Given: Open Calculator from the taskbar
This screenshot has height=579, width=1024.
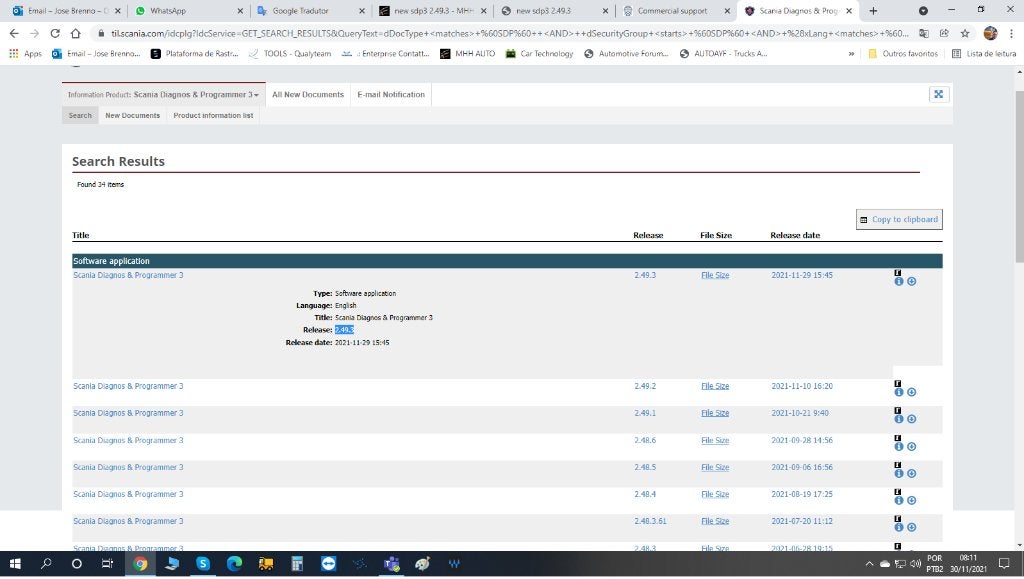Looking at the screenshot, I should 297,563.
